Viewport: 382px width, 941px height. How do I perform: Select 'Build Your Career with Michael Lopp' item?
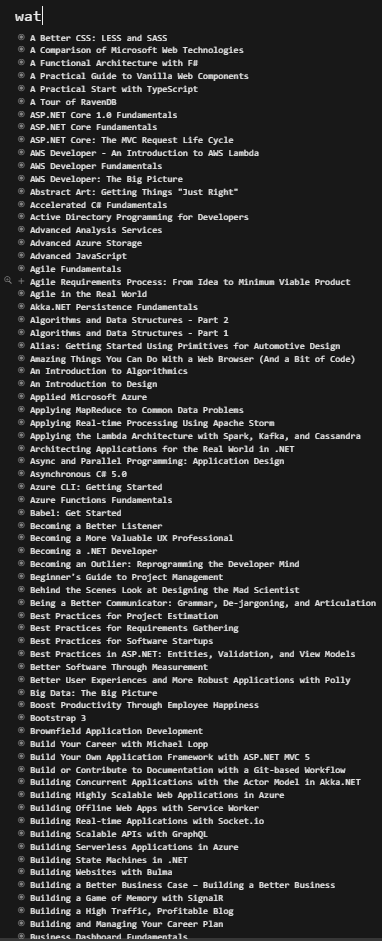(x=119, y=744)
